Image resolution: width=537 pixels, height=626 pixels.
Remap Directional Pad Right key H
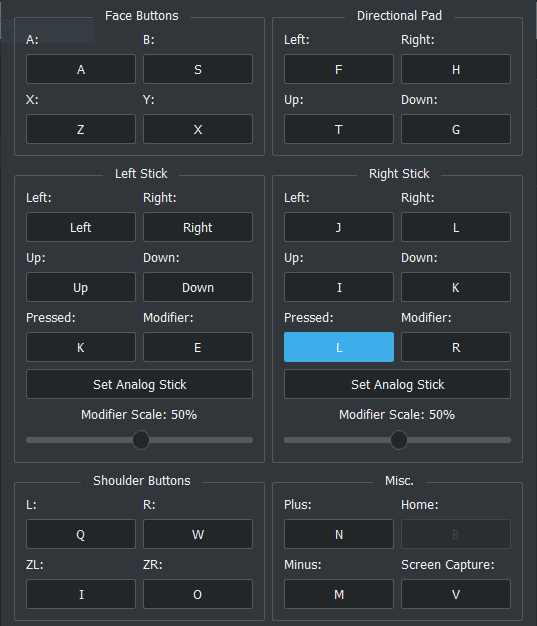[456, 69]
